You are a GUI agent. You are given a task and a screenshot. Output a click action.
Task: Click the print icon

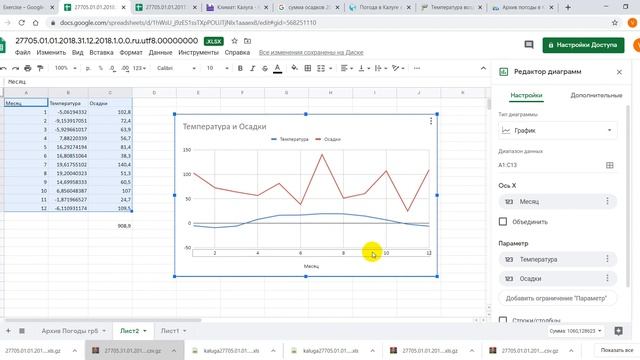tap(28, 68)
